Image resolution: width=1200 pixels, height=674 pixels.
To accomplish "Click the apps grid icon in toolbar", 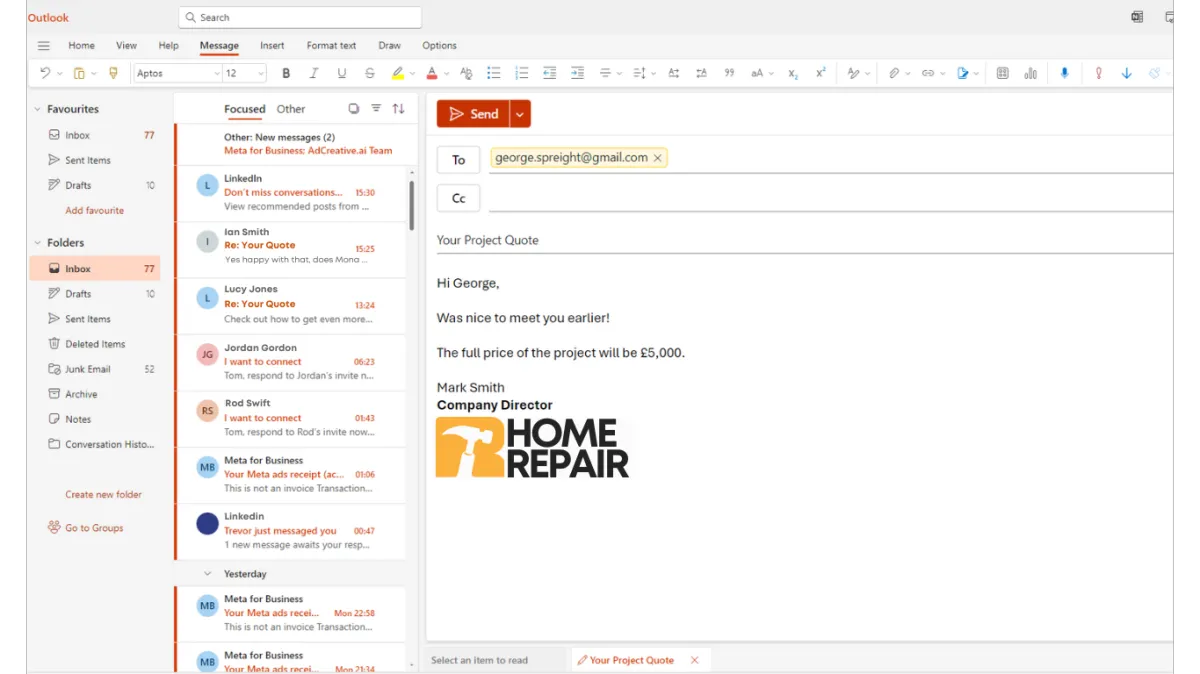I will [x=1002, y=73].
